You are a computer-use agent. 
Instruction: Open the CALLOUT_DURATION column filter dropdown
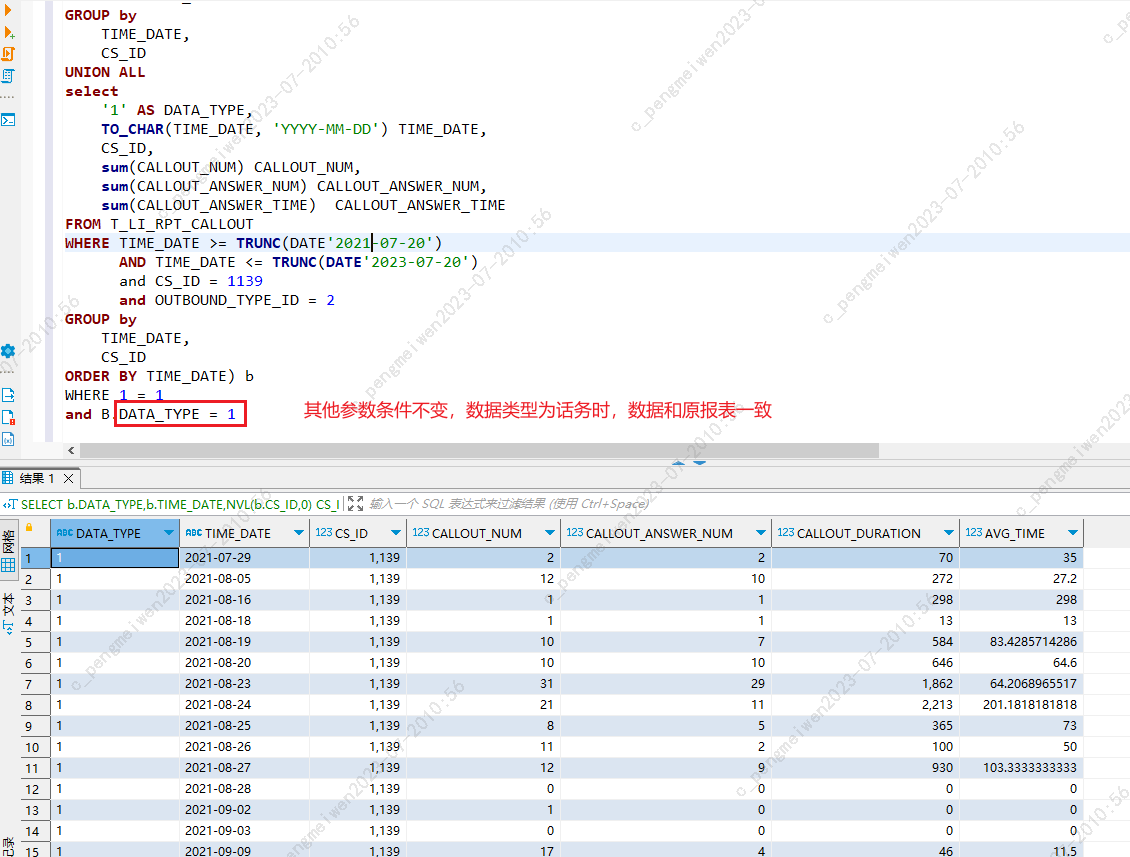[949, 533]
